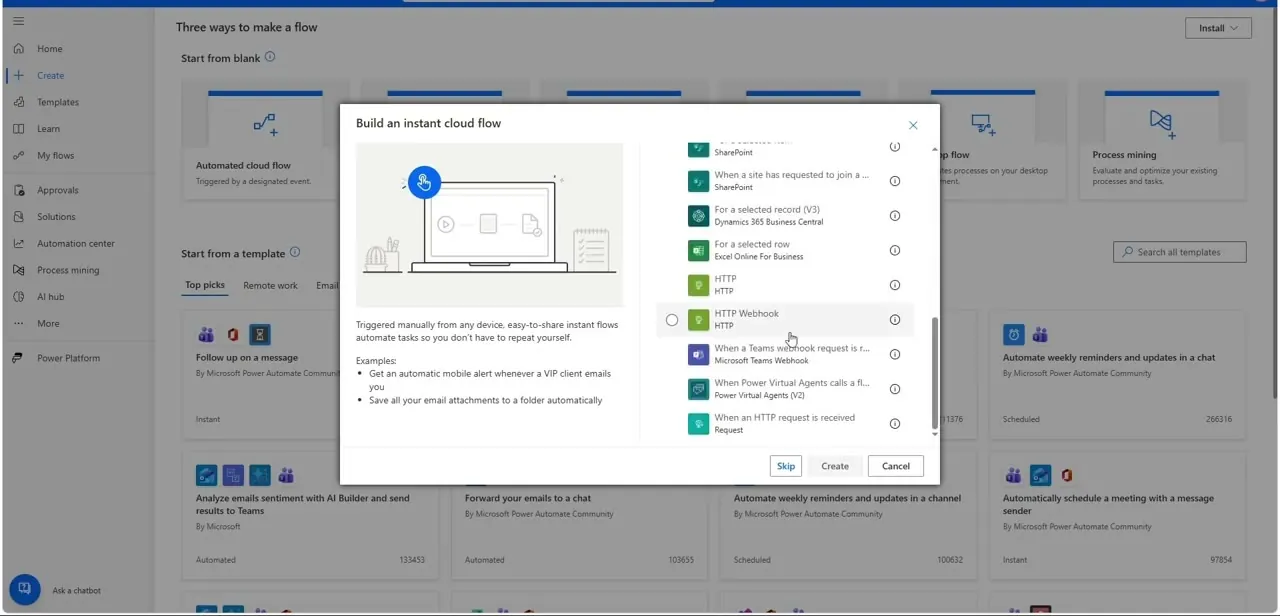This screenshot has width=1280, height=616.
Task: Click the Create button in dialog
Action: pyautogui.click(x=835, y=466)
